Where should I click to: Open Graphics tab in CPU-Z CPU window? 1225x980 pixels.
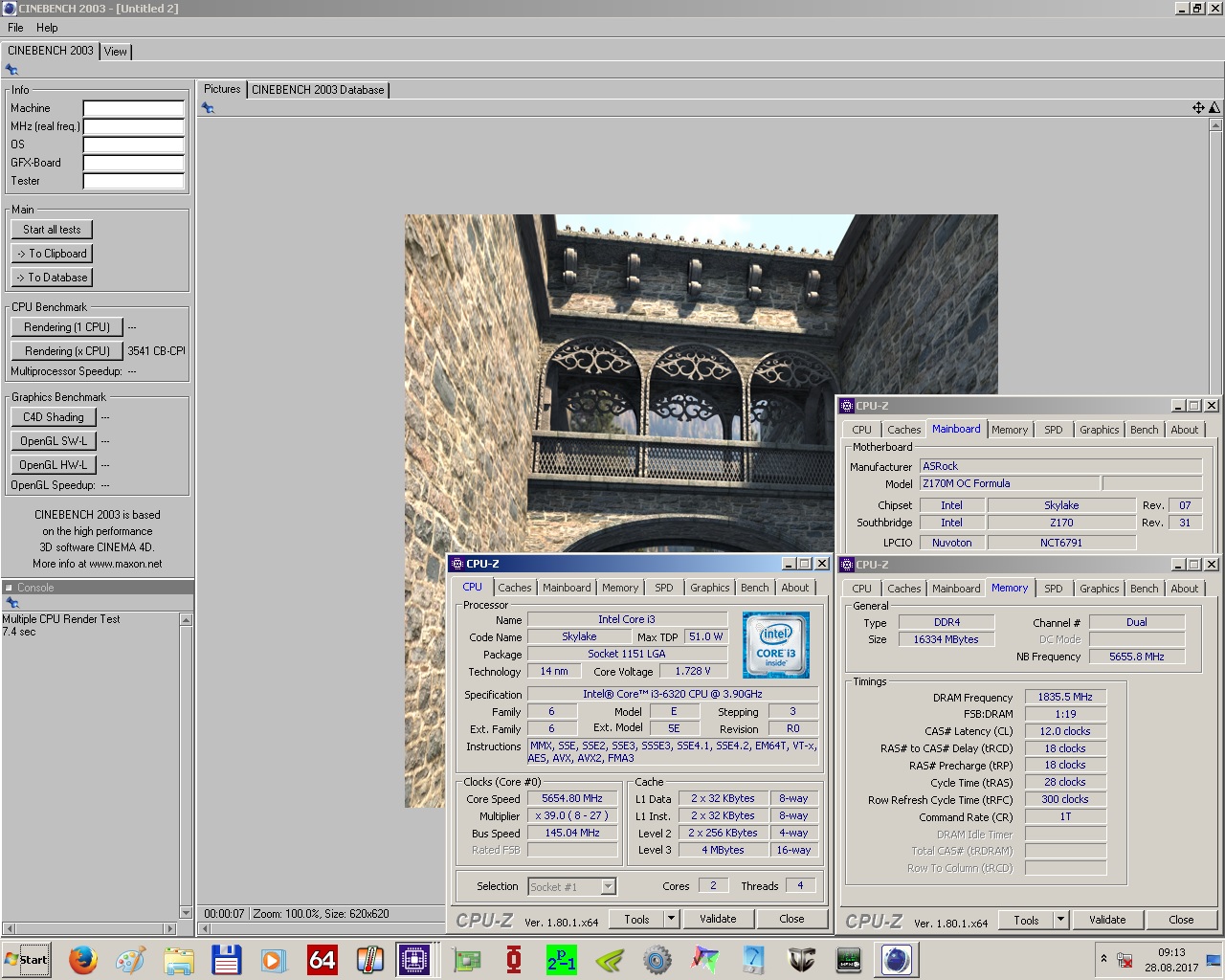click(x=709, y=588)
